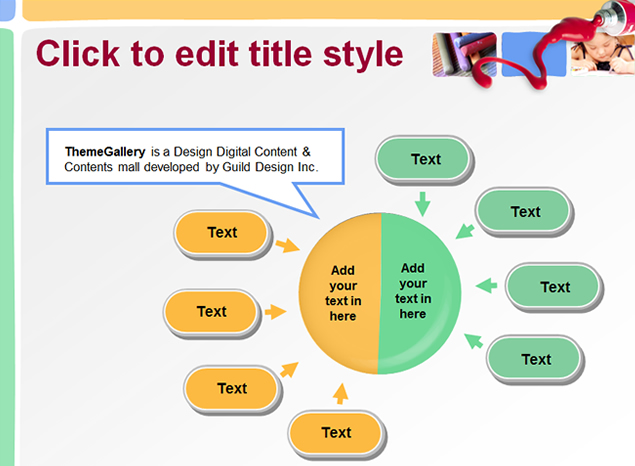The height and width of the screenshot is (466, 635).
Task: Click the crayons photo in the header
Action: (463, 54)
